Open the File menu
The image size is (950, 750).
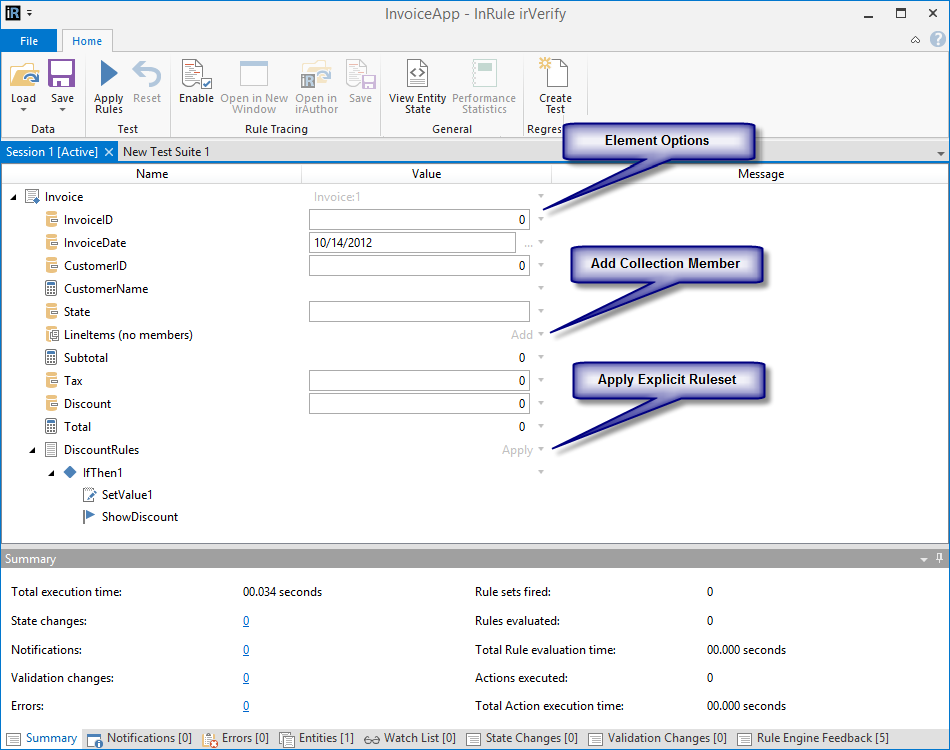click(x=29, y=41)
